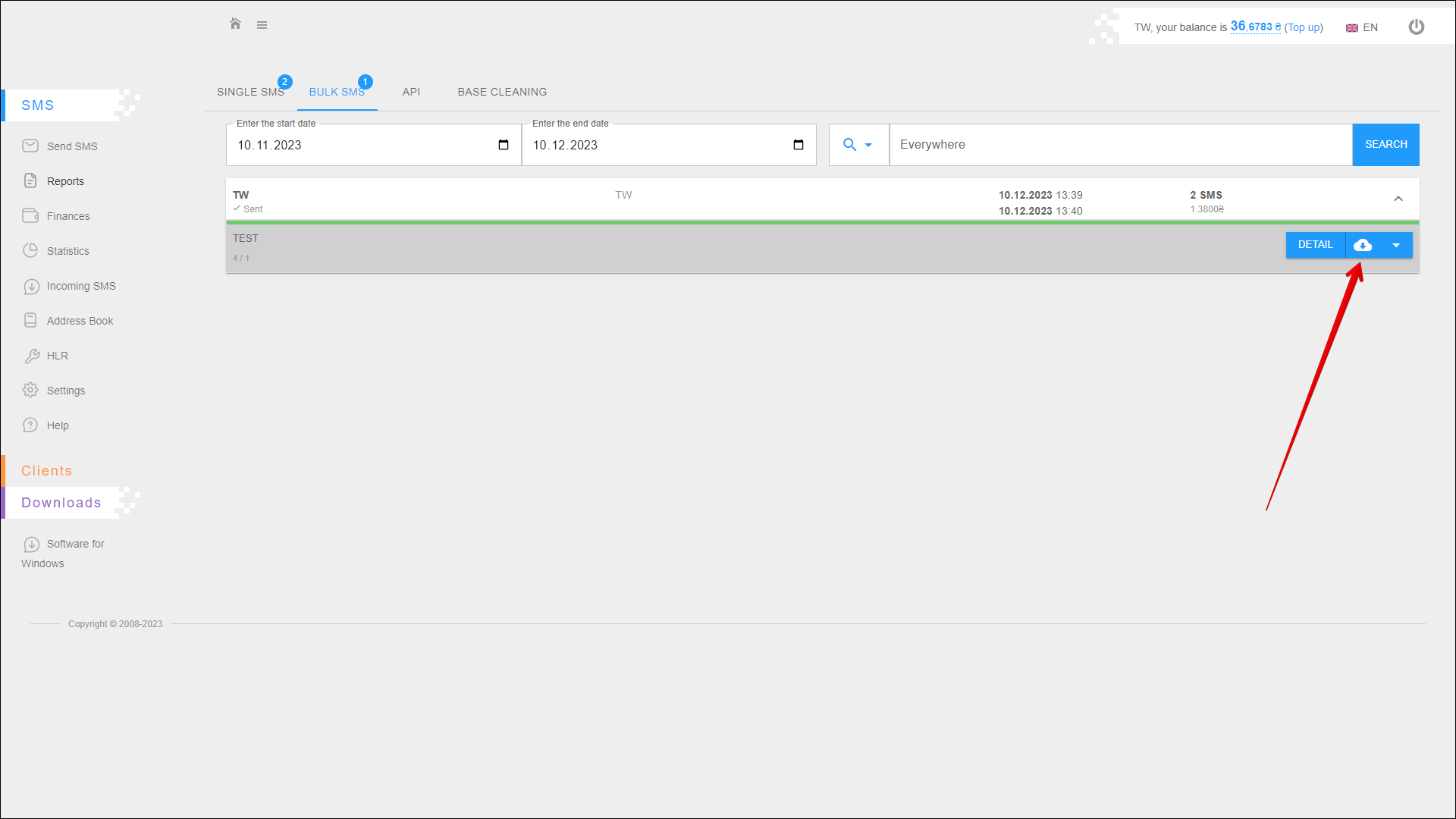
Task: Open Send SMS from sidebar
Action: click(71, 146)
